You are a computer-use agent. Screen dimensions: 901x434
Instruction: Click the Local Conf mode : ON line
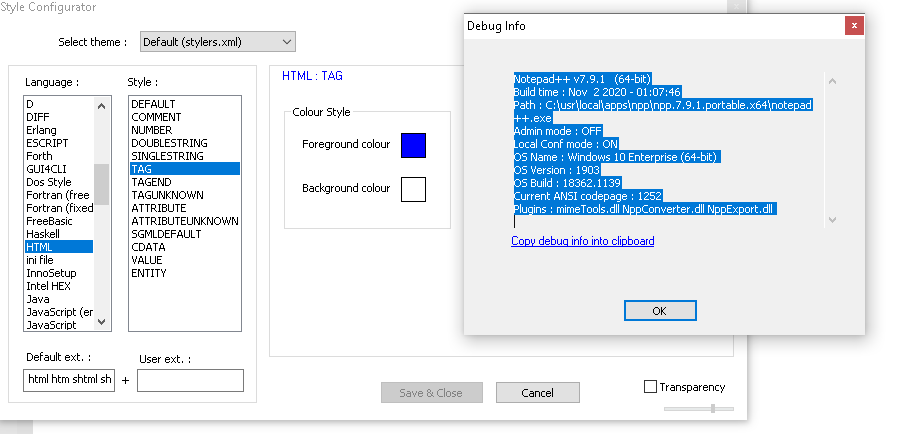pyautogui.click(x=566, y=144)
